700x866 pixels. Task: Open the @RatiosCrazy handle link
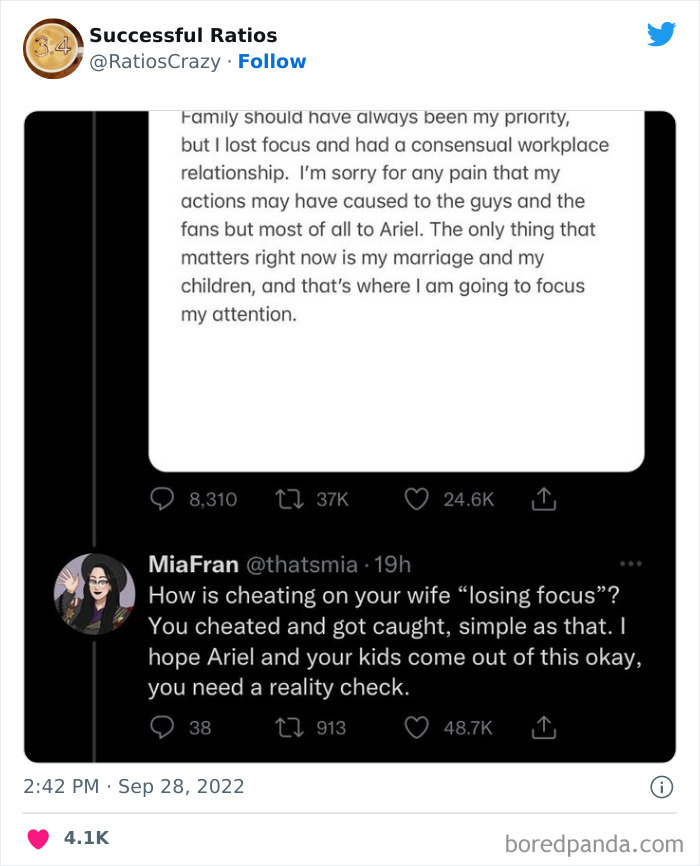pos(155,61)
